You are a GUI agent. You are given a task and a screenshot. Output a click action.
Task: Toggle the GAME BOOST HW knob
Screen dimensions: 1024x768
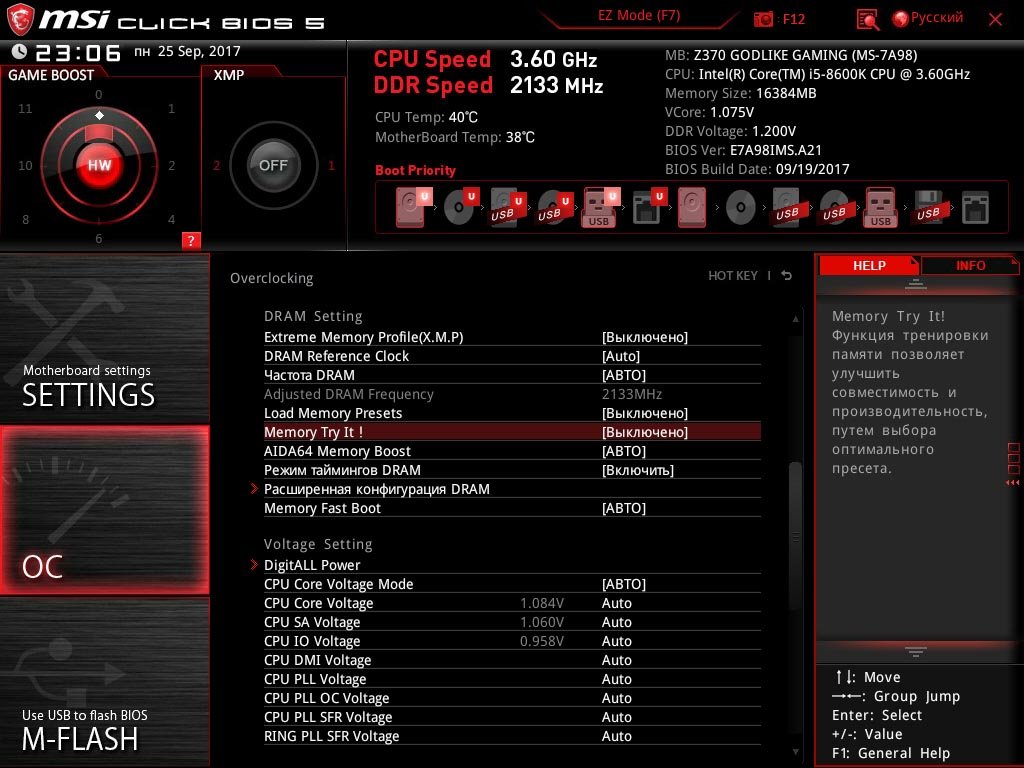click(x=99, y=165)
